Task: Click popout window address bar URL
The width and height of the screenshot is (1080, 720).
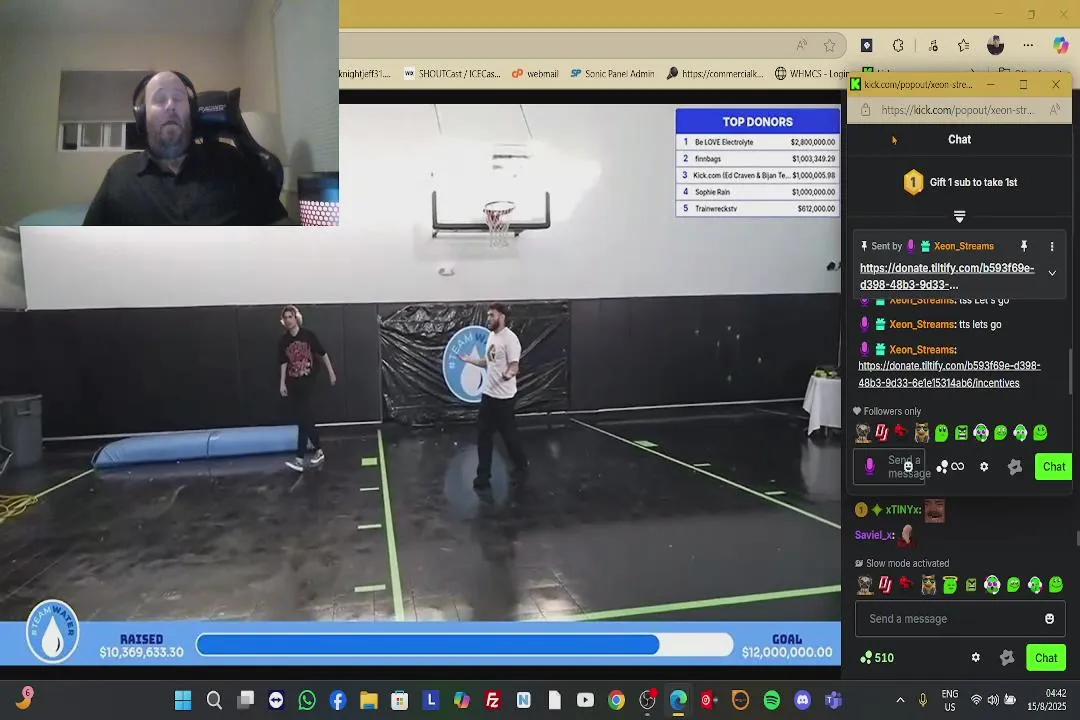Action: click(x=956, y=110)
